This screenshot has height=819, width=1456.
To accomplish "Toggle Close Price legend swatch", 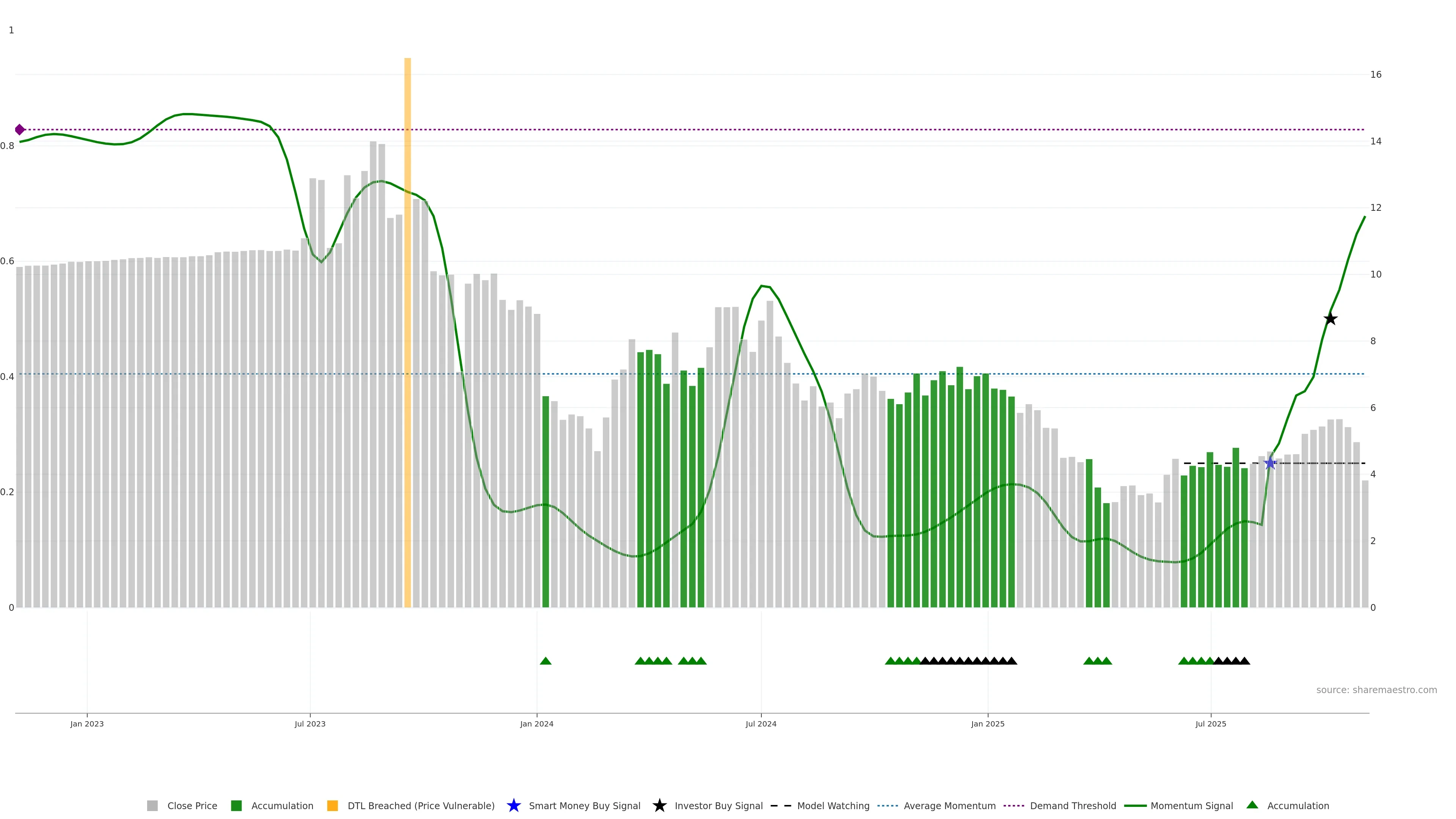I will pos(152,805).
